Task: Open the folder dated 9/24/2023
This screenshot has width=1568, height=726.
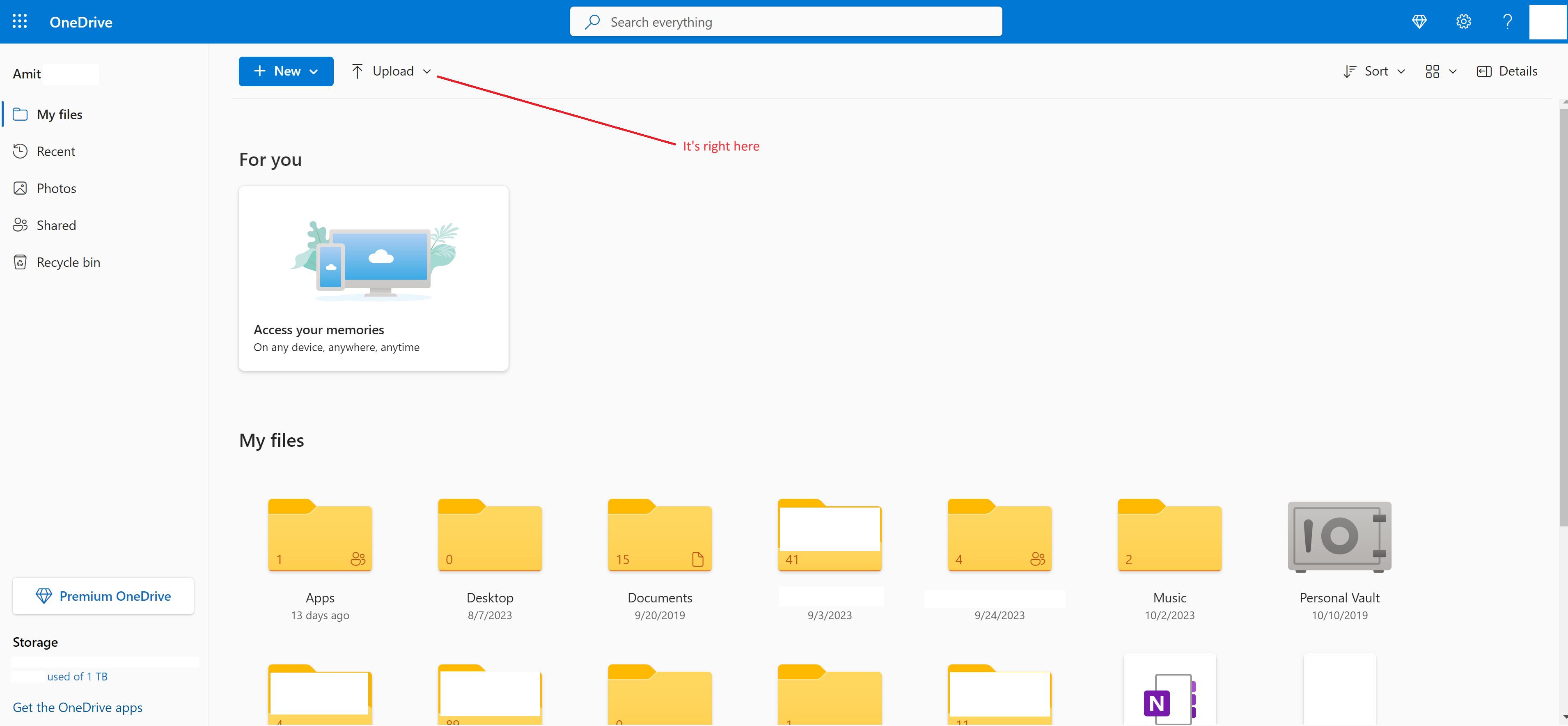Action: tap(999, 535)
